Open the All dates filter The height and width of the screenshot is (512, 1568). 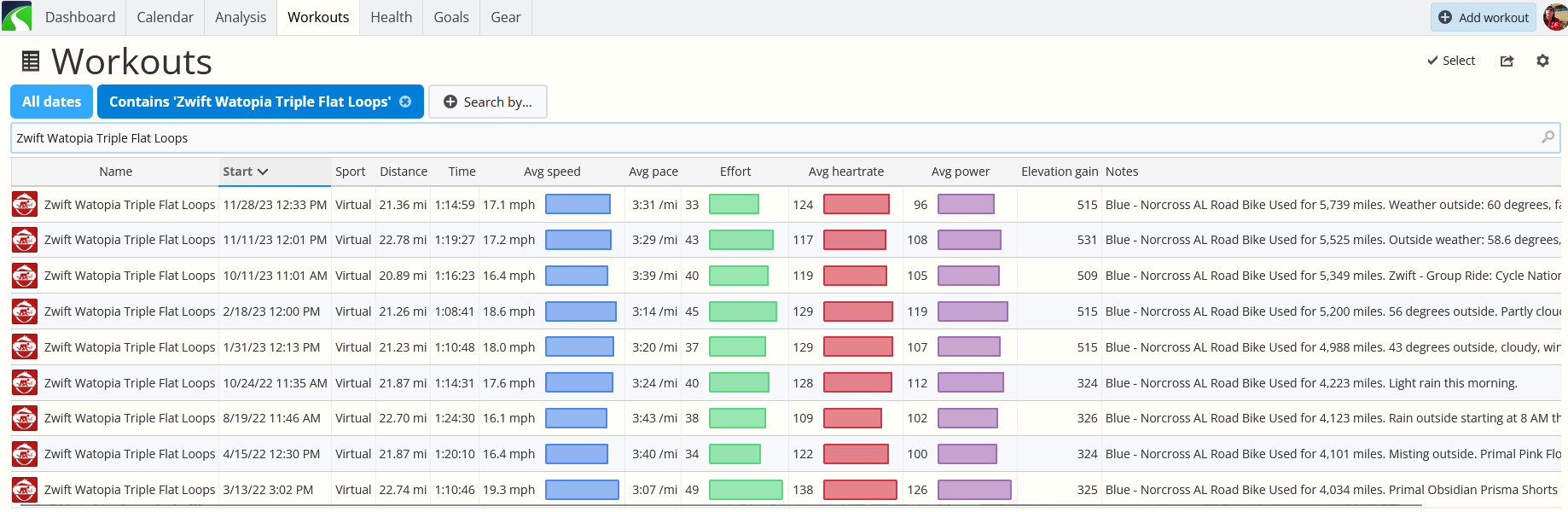[51, 102]
